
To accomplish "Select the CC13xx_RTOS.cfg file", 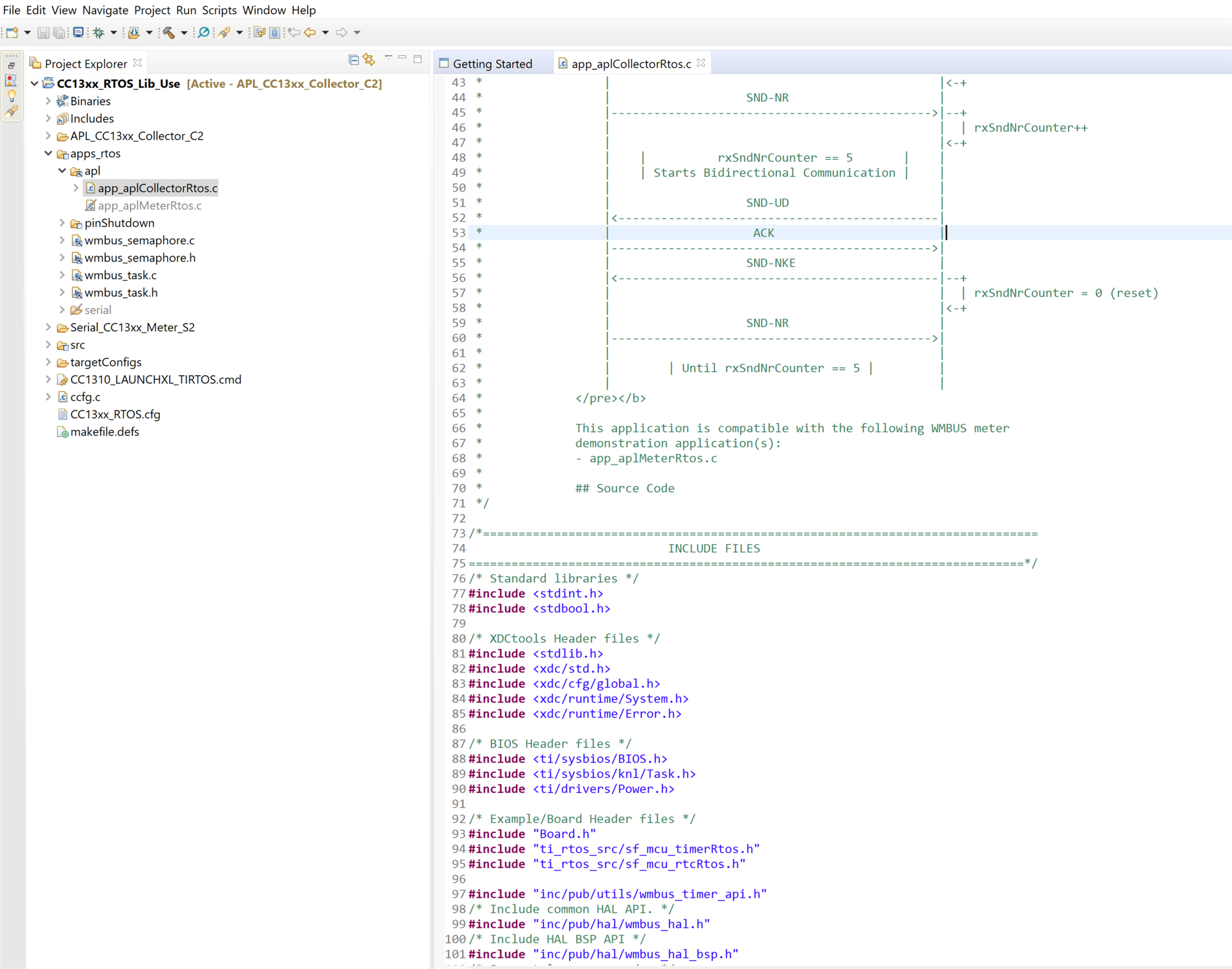I will click(x=115, y=414).
